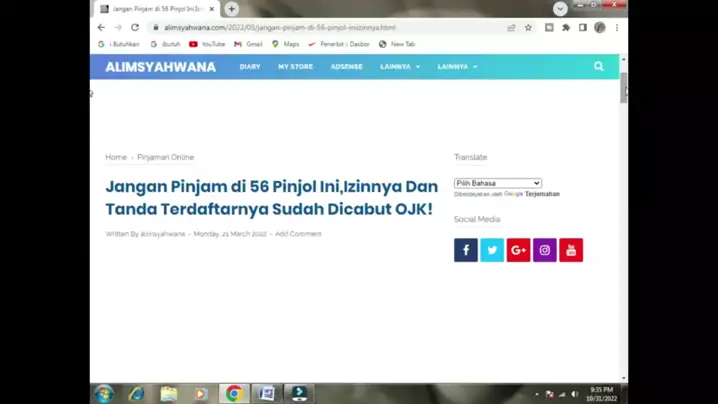Open the YouTube bookmark in bookmarks bar
Viewport: 718px width, 404px height.
[x=207, y=44]
